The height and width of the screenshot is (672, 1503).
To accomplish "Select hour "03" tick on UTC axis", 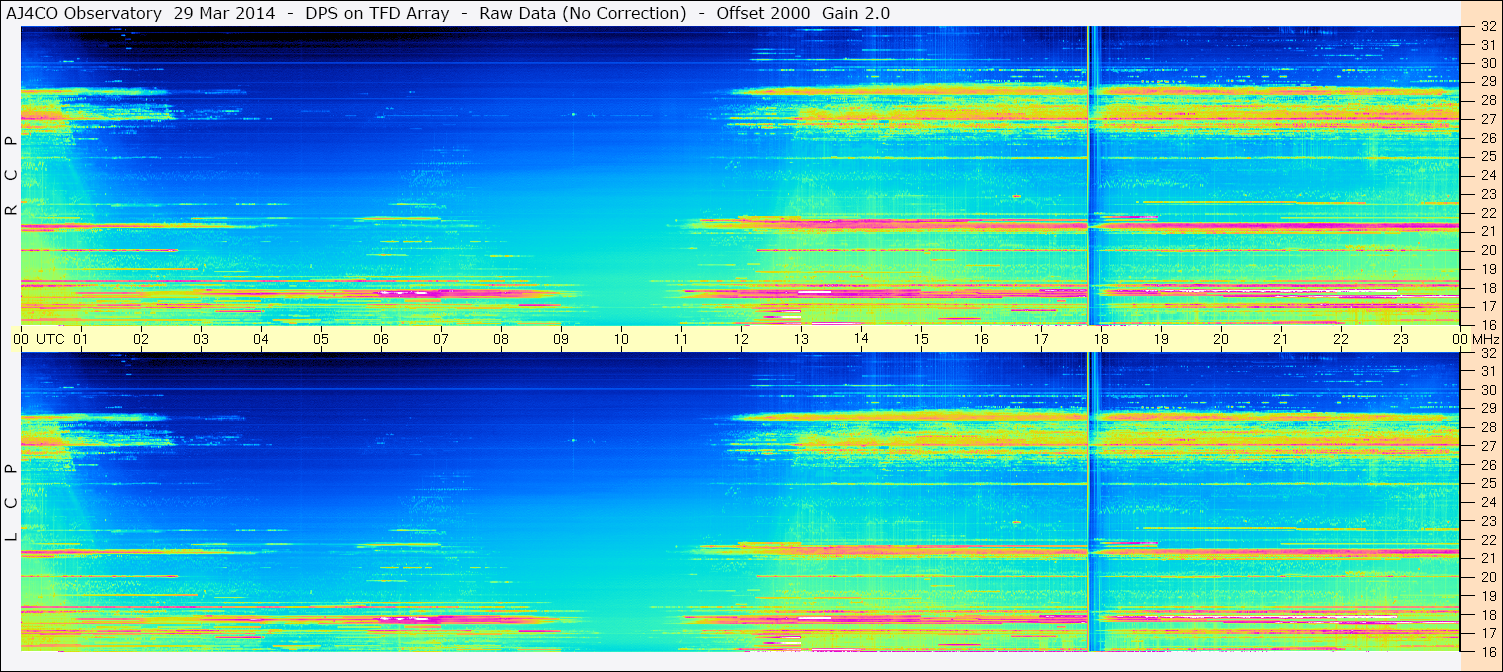I will click(201, 339).
